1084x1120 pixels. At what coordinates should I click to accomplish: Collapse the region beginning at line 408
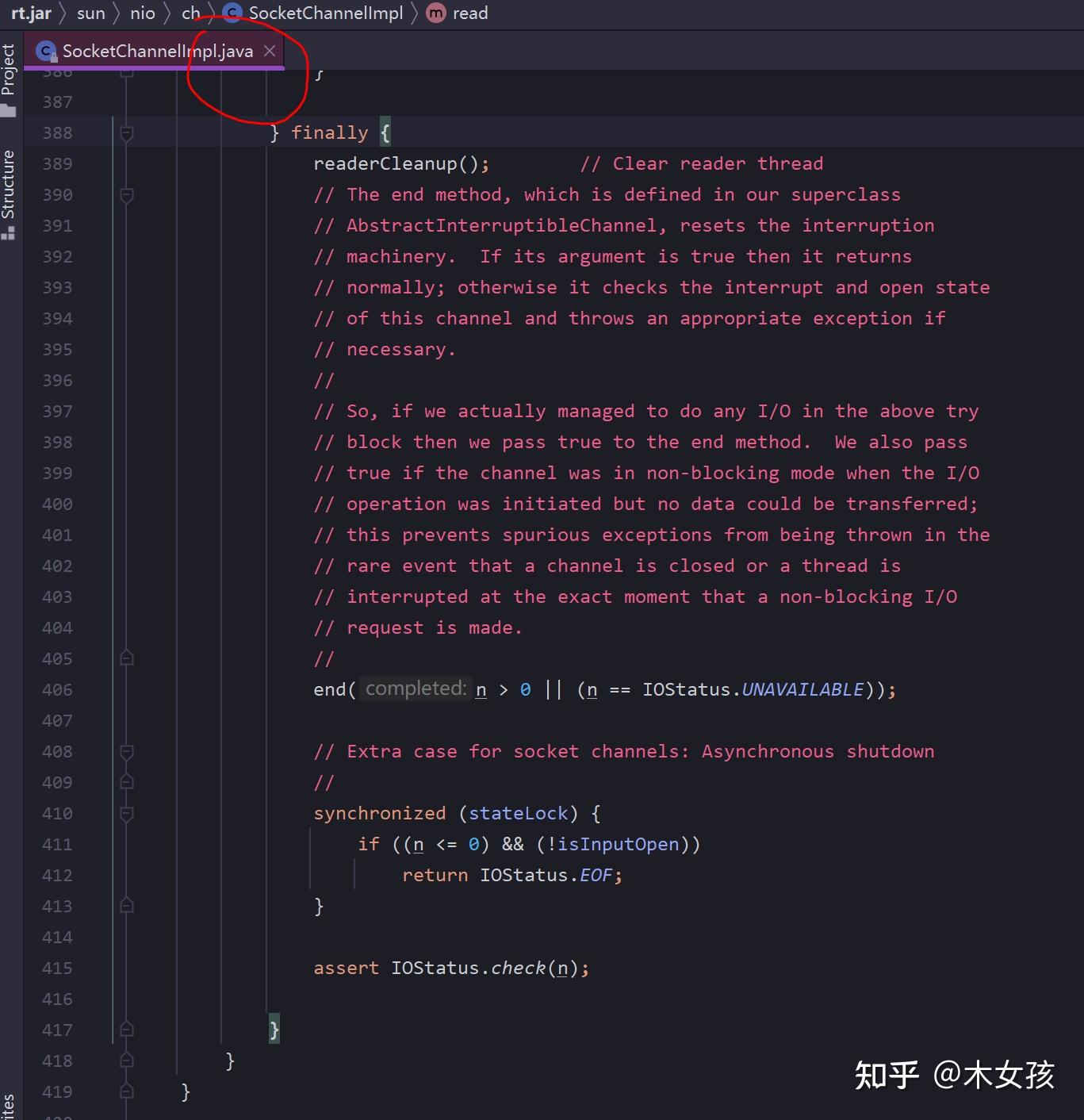click(126, 751)
